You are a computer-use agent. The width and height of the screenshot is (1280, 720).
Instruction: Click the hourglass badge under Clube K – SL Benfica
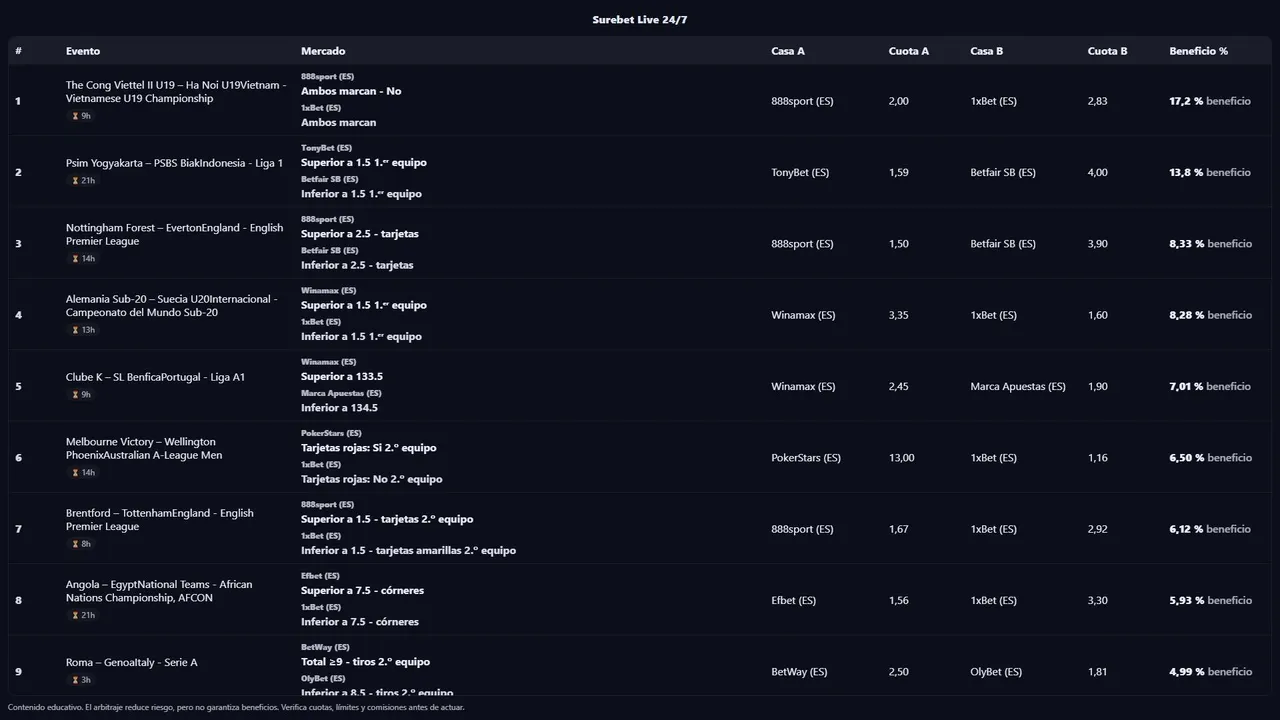click(x=81, y=395)
